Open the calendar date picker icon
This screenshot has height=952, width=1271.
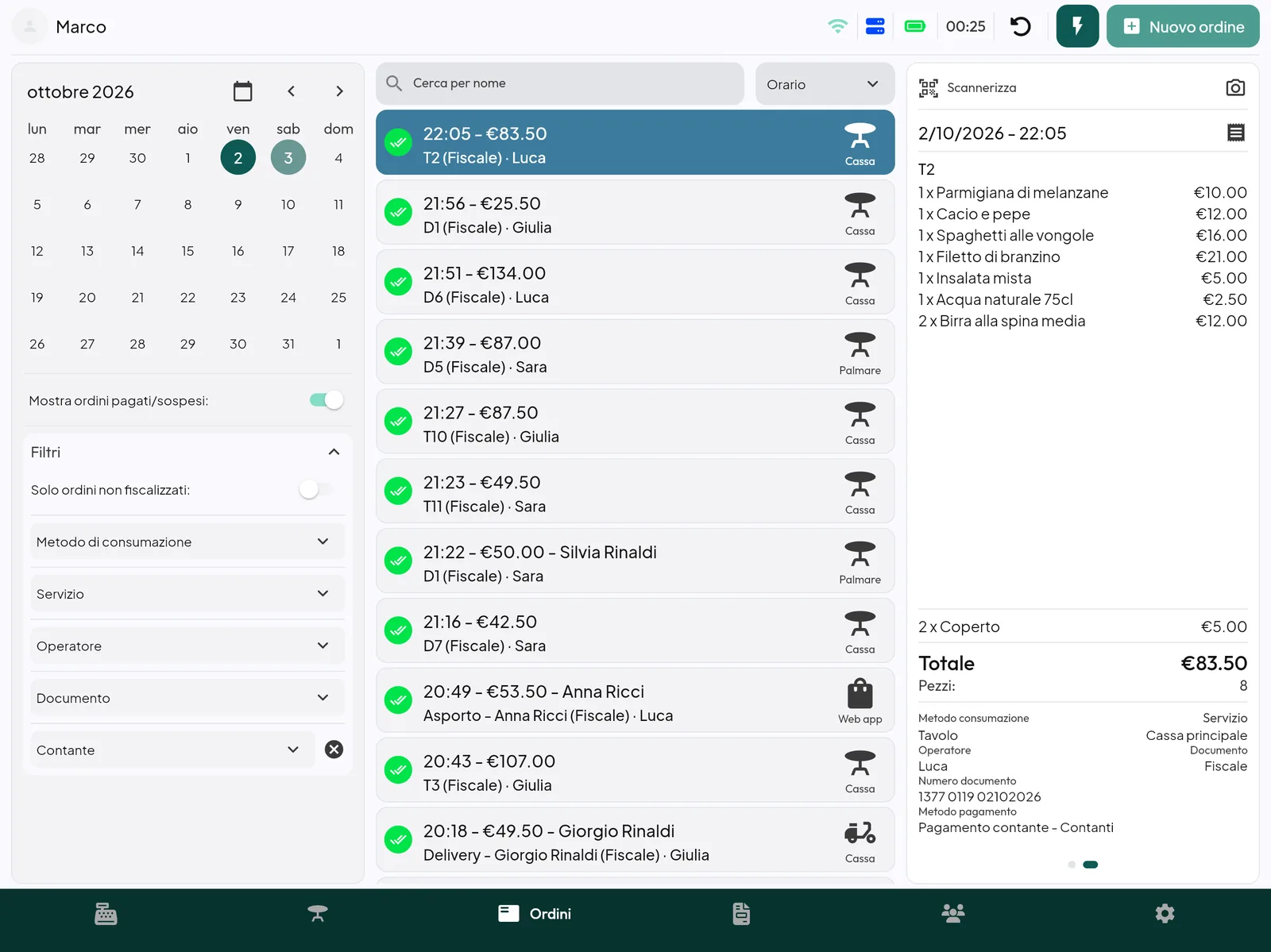(243, 91)
